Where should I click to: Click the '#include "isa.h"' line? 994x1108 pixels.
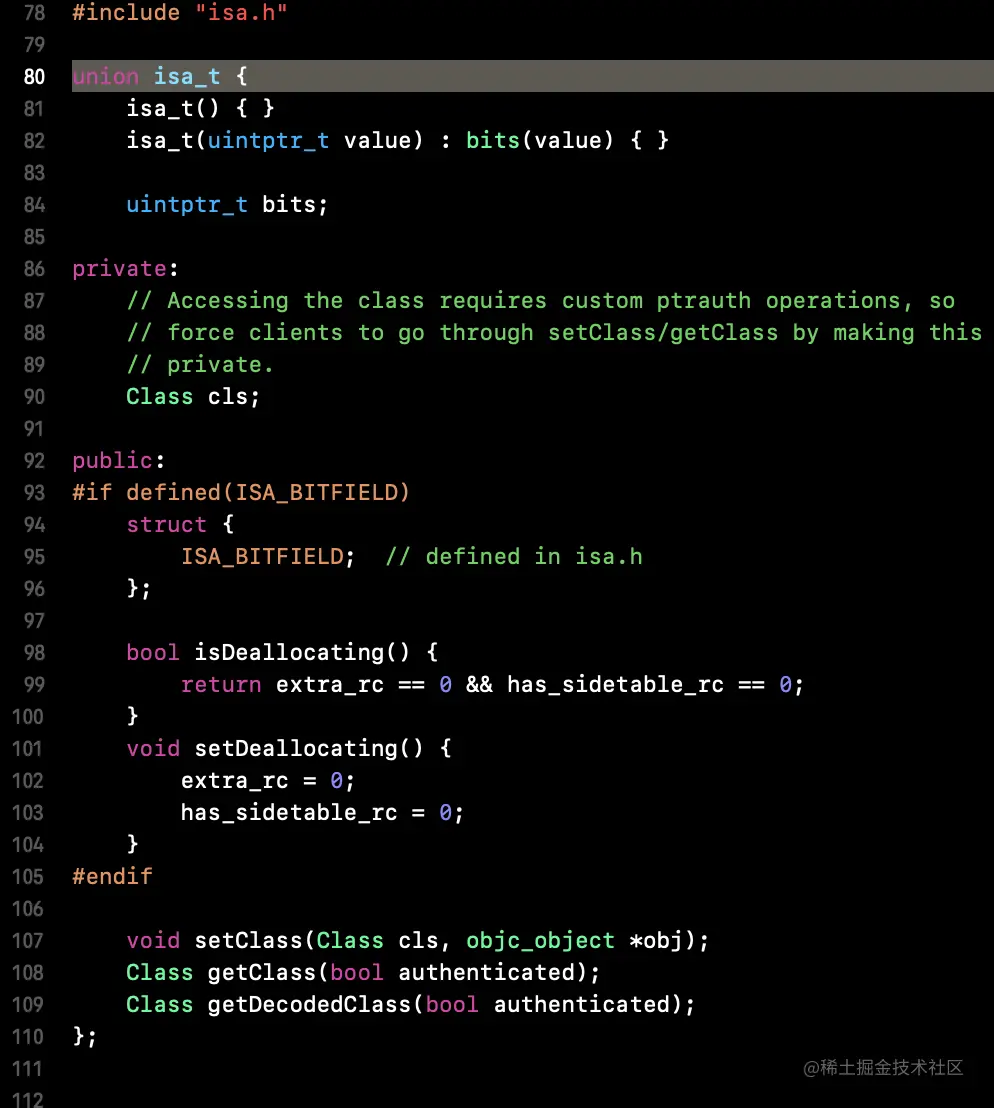point(179,13)
